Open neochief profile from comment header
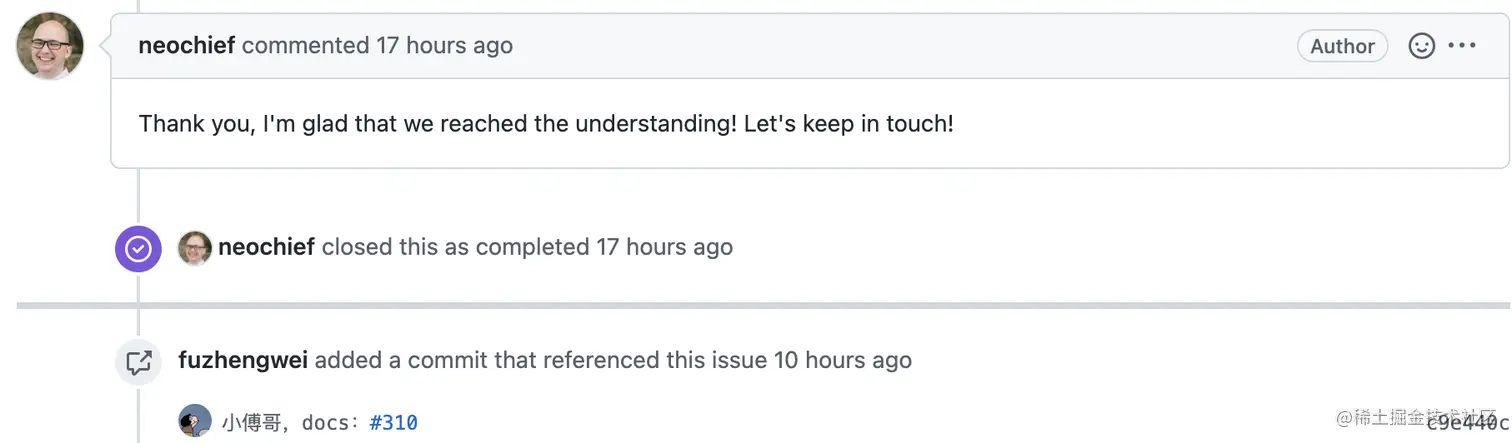This screenshot has width=1512, height=443. pyautogui.click(x=187, y=46)
